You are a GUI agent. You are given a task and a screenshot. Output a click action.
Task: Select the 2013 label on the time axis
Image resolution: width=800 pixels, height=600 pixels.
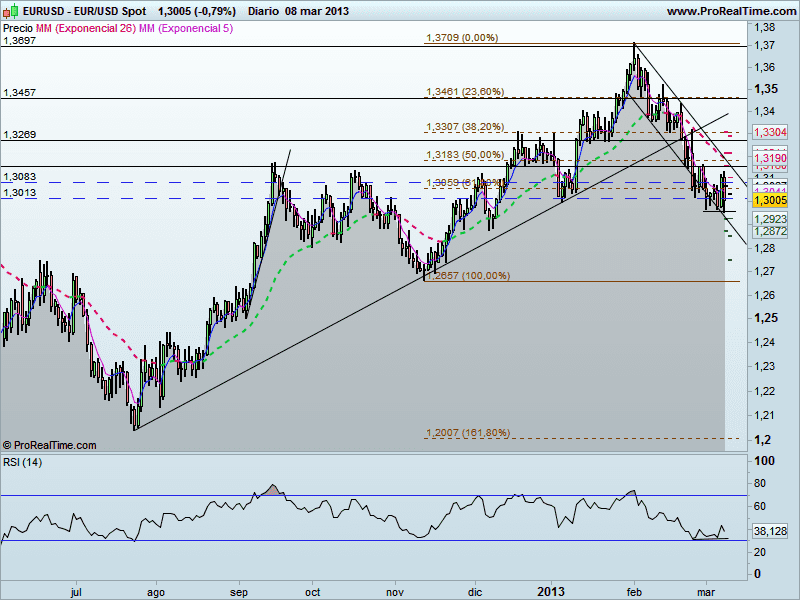551,592
